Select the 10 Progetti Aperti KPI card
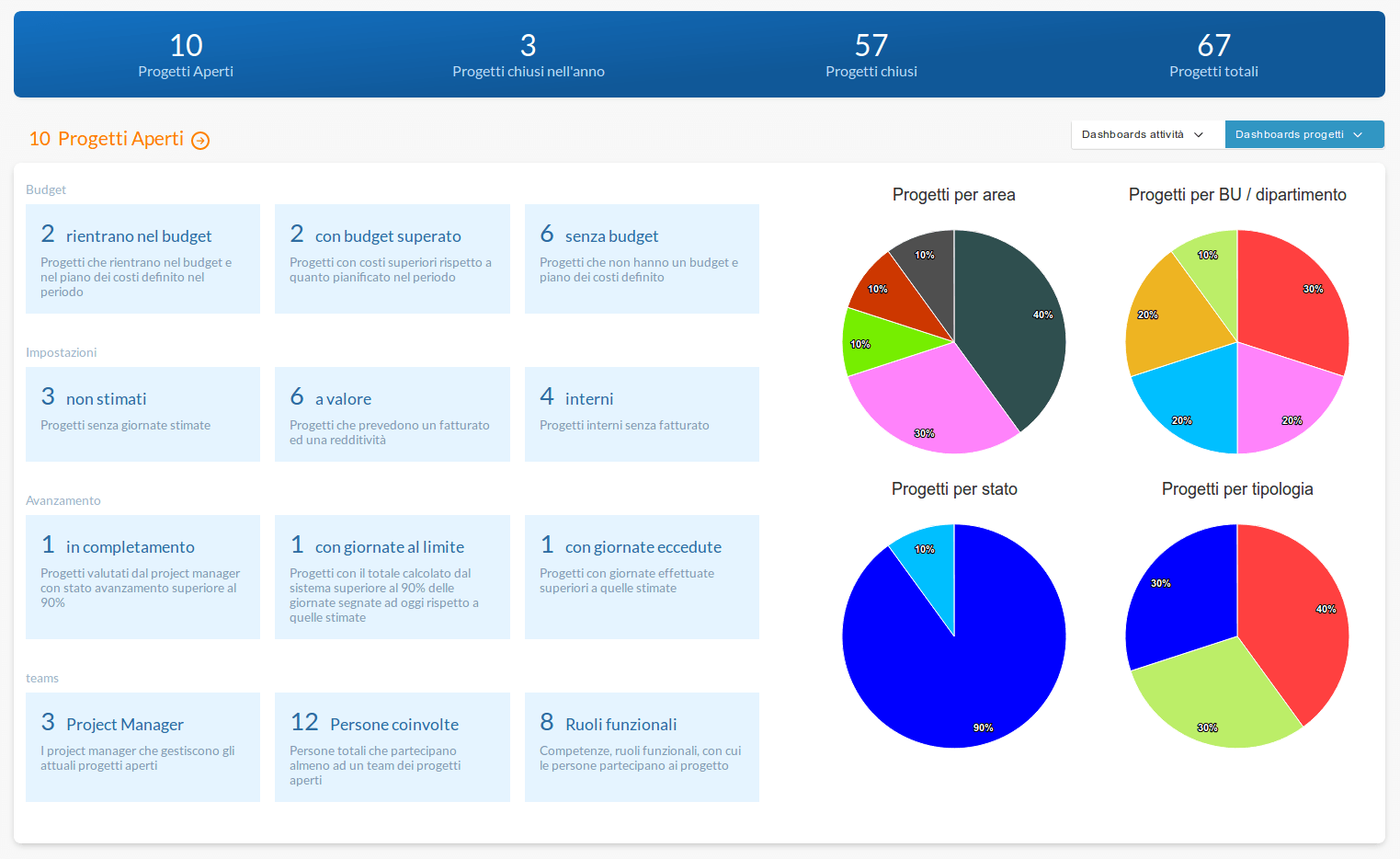 point(186,54)
